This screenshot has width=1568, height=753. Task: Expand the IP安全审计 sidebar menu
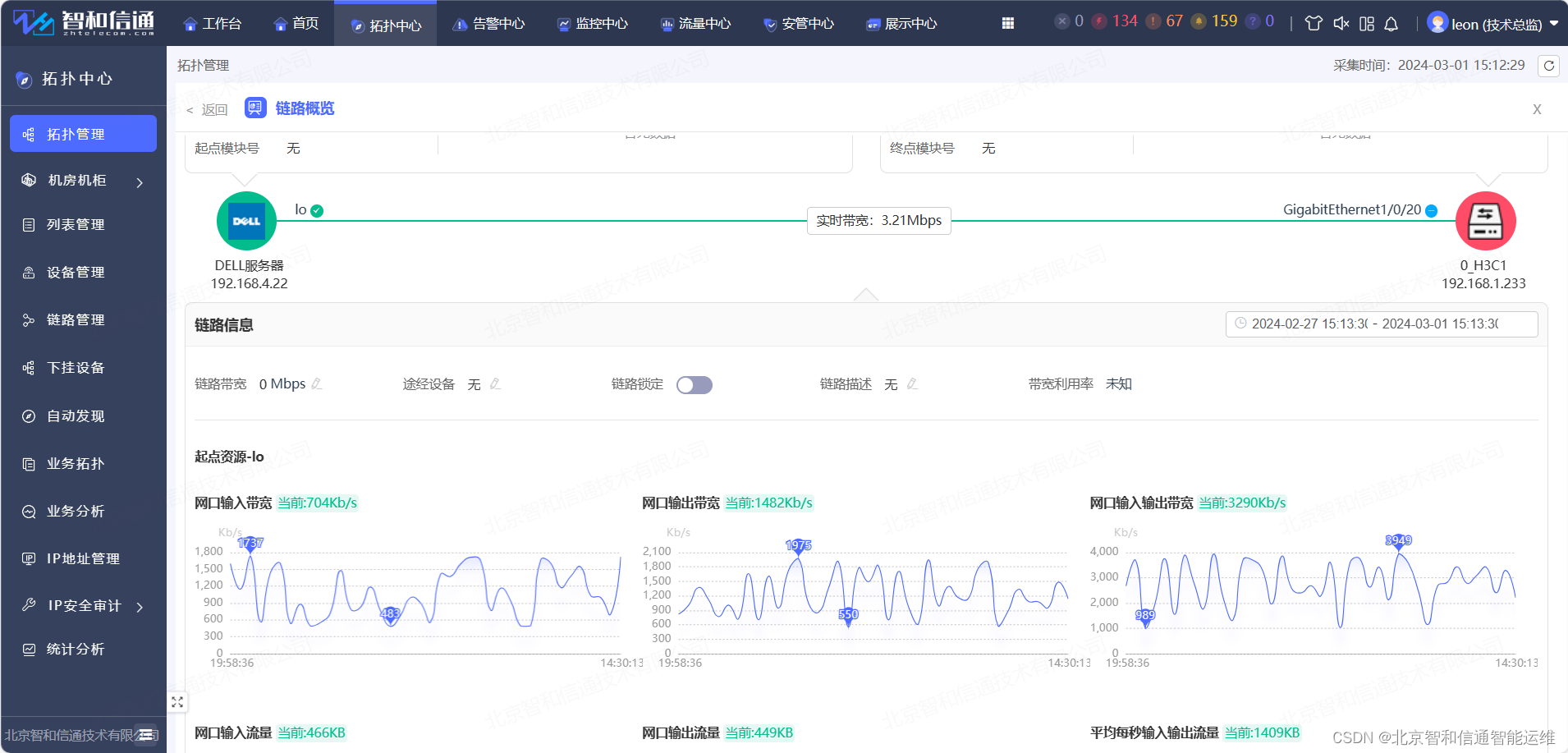[x=83, y=606]
